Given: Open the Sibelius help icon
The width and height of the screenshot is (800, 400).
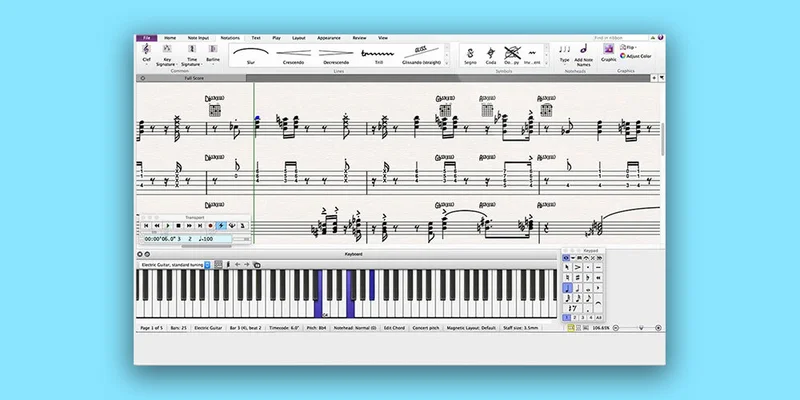Looking at the screenshot, I should (660, 38).
